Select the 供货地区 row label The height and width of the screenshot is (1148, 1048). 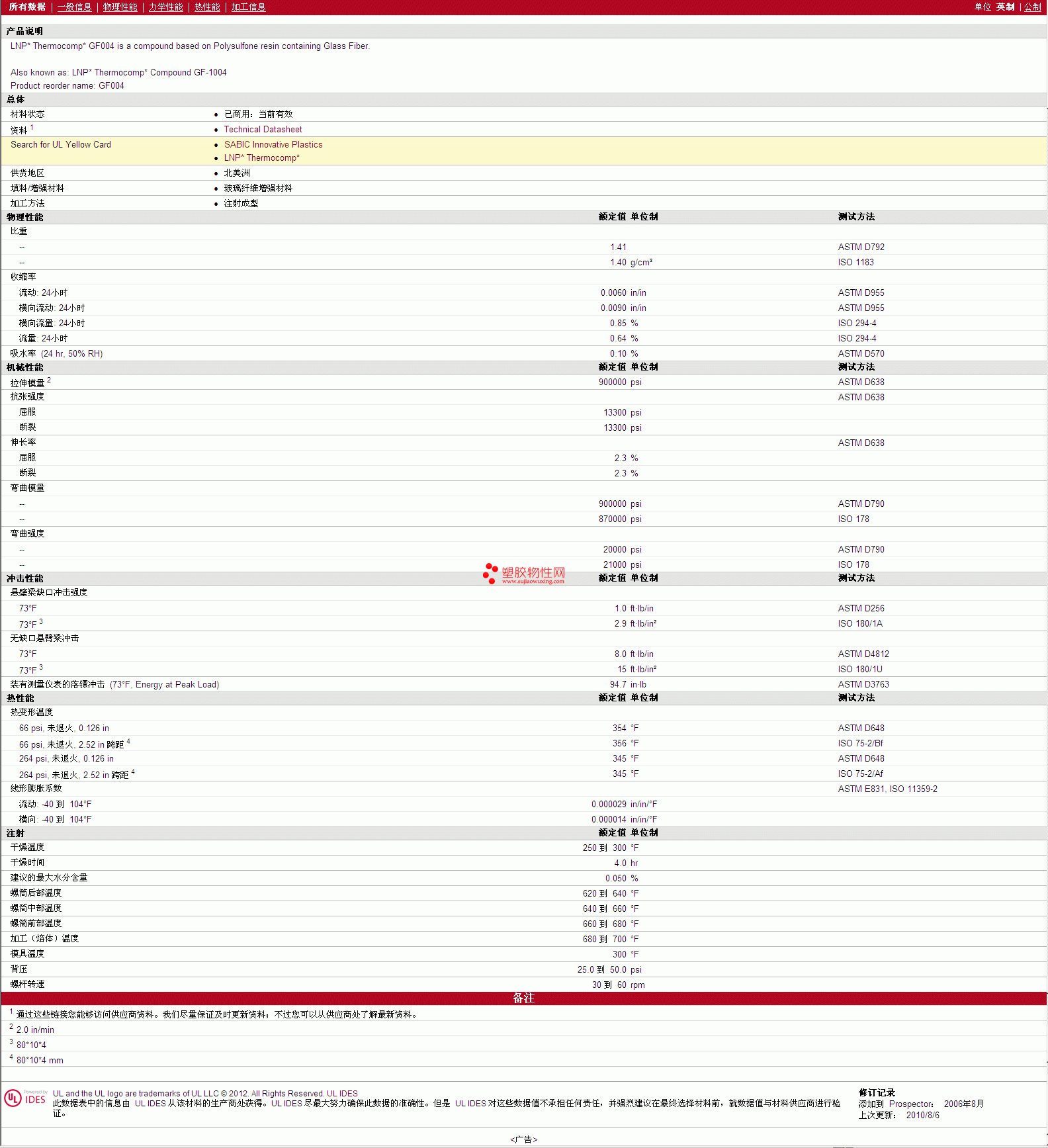(28, 173)
